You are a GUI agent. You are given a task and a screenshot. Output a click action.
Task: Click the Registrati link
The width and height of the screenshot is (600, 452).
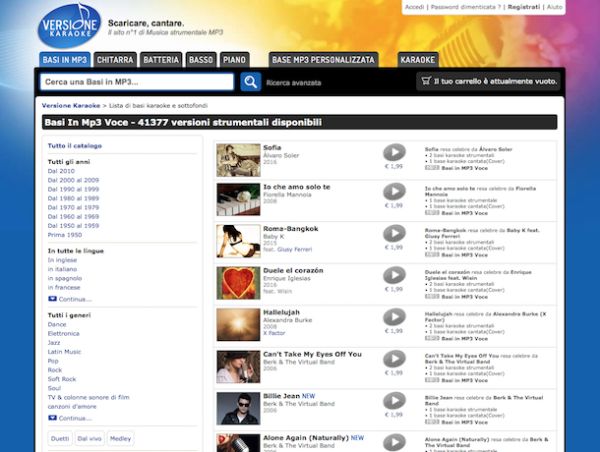524,7
